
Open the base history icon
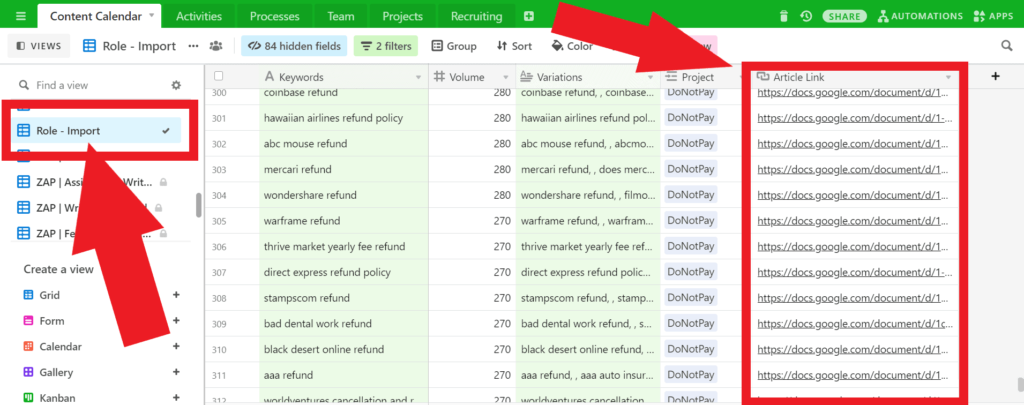[x=806, y=16]
